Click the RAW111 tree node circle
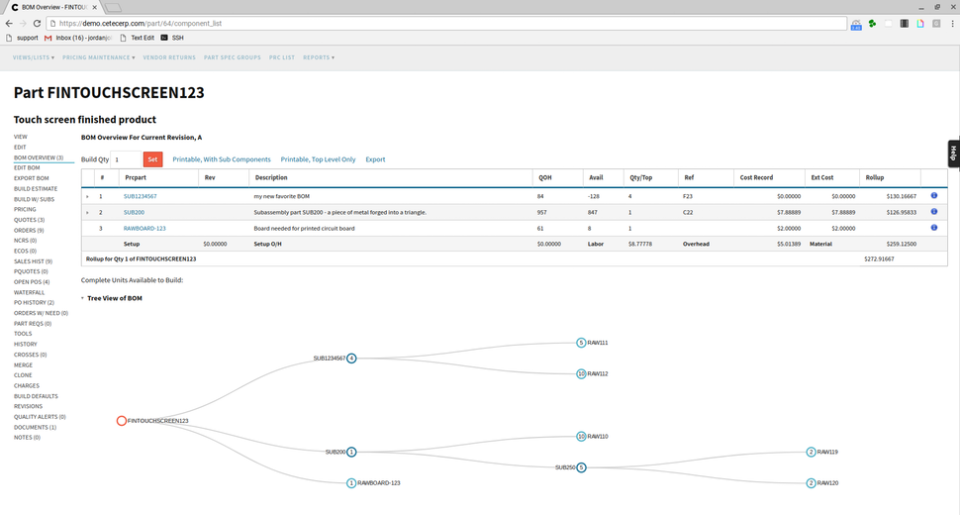The image size is (960, 515). tap(581, 342)
